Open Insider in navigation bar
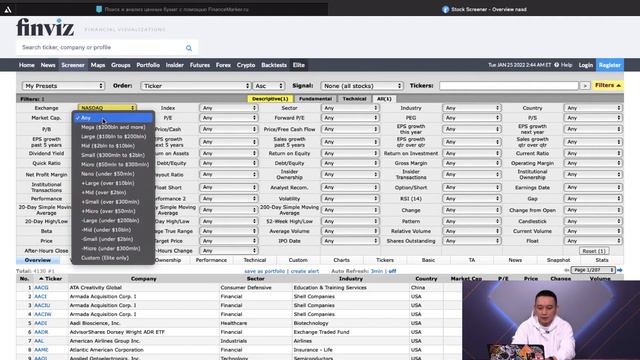 point(175,65)
